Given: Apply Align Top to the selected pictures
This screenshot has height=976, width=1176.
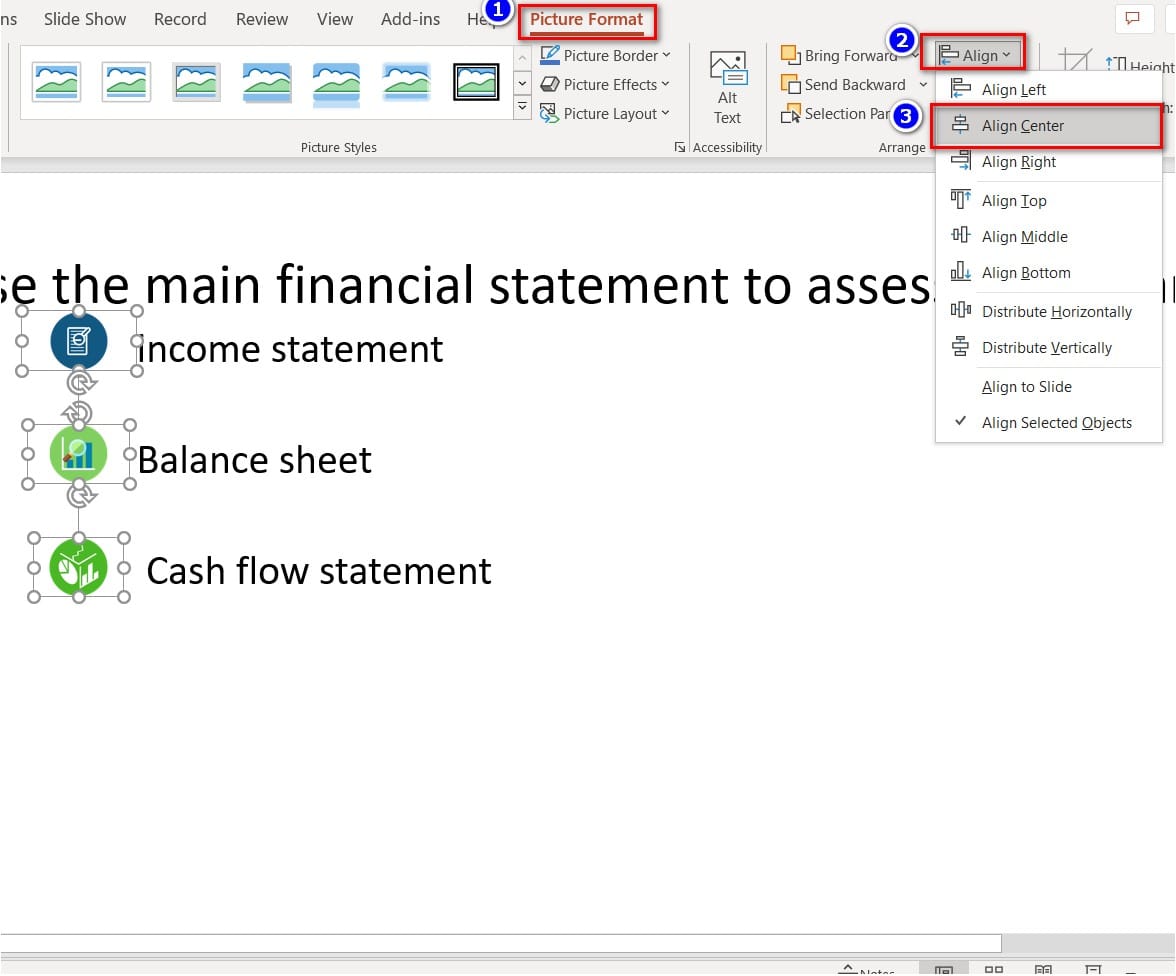Looking at the screenshot, I should tap(1048, 200).
